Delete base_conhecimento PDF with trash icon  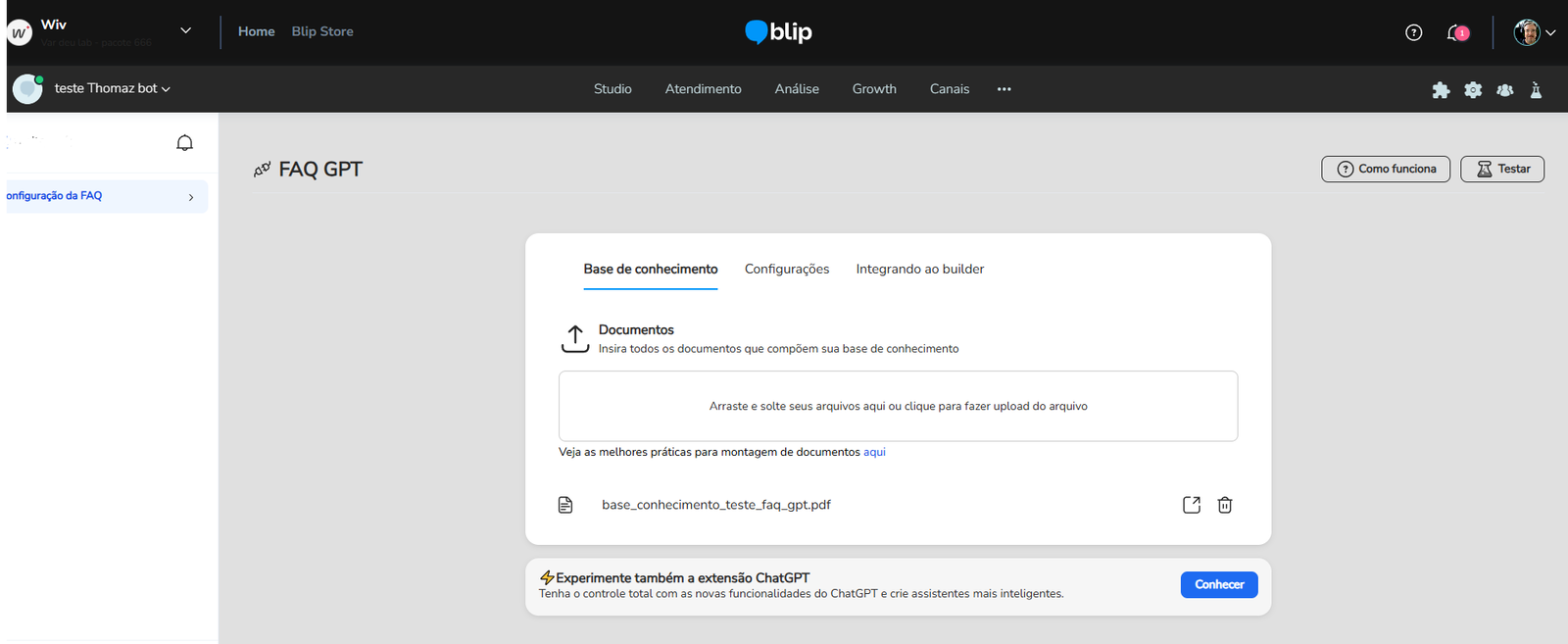tap(1225, 505)
